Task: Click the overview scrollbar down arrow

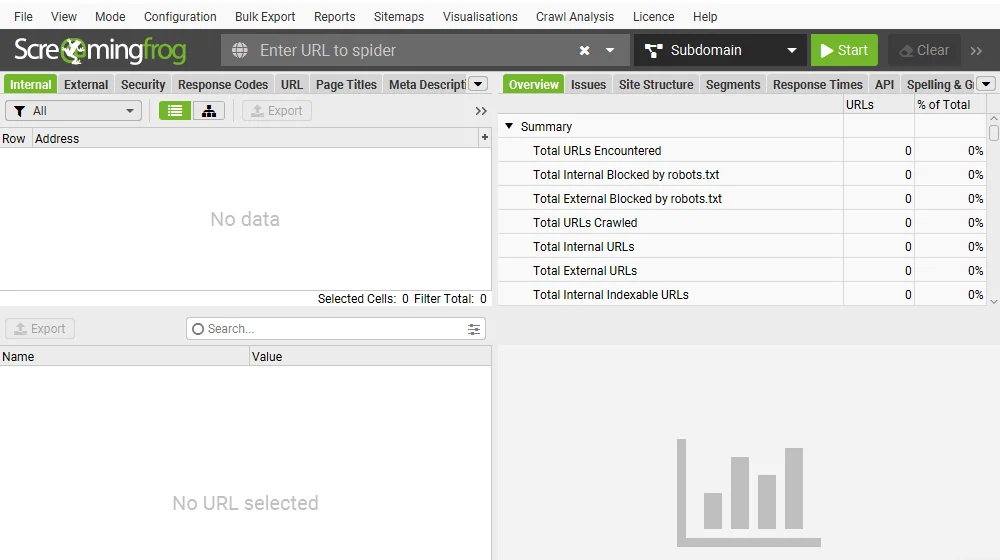Action: [x=994, y=301]
